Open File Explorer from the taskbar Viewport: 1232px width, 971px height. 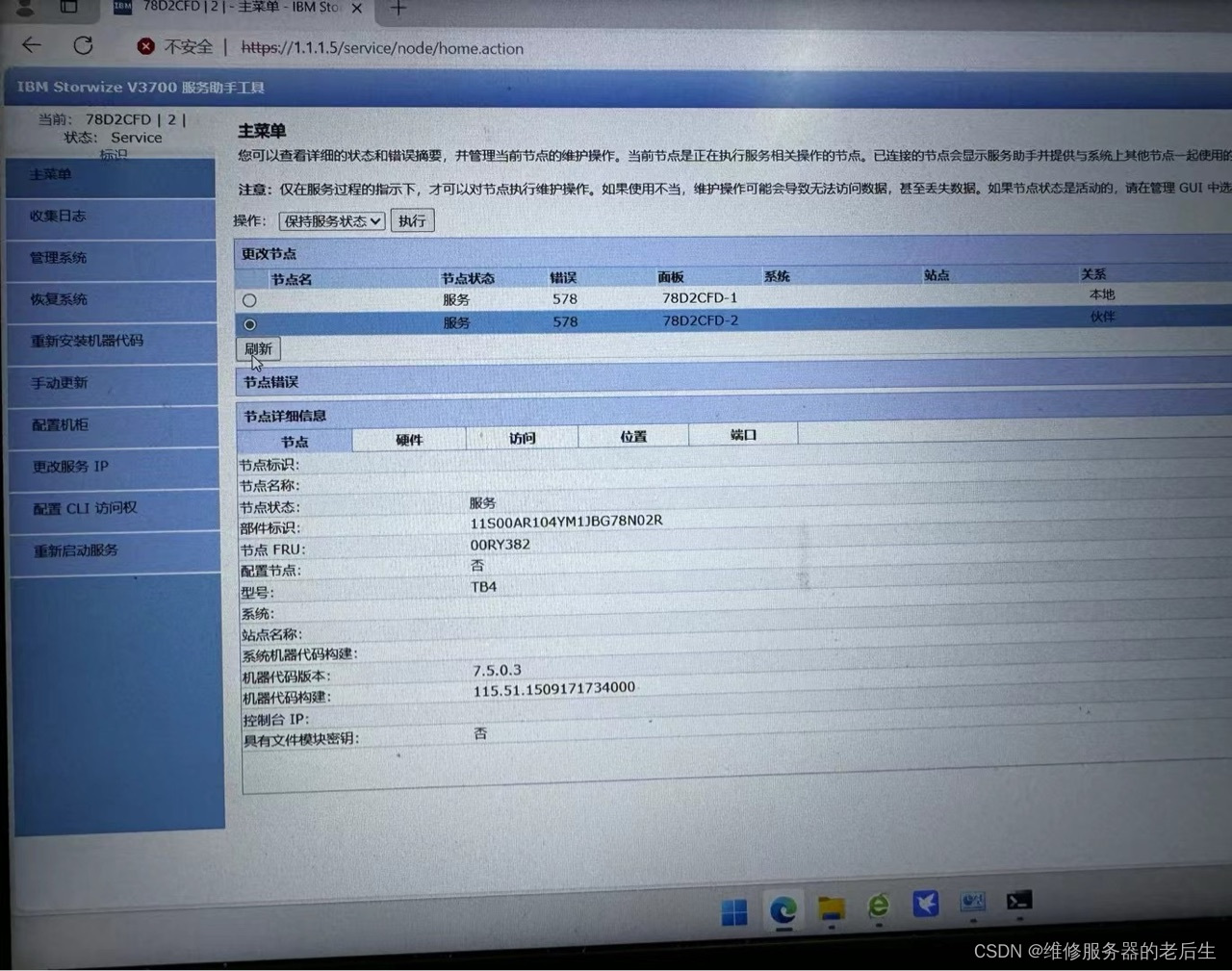pyautogui.click(x=831, y=908)
